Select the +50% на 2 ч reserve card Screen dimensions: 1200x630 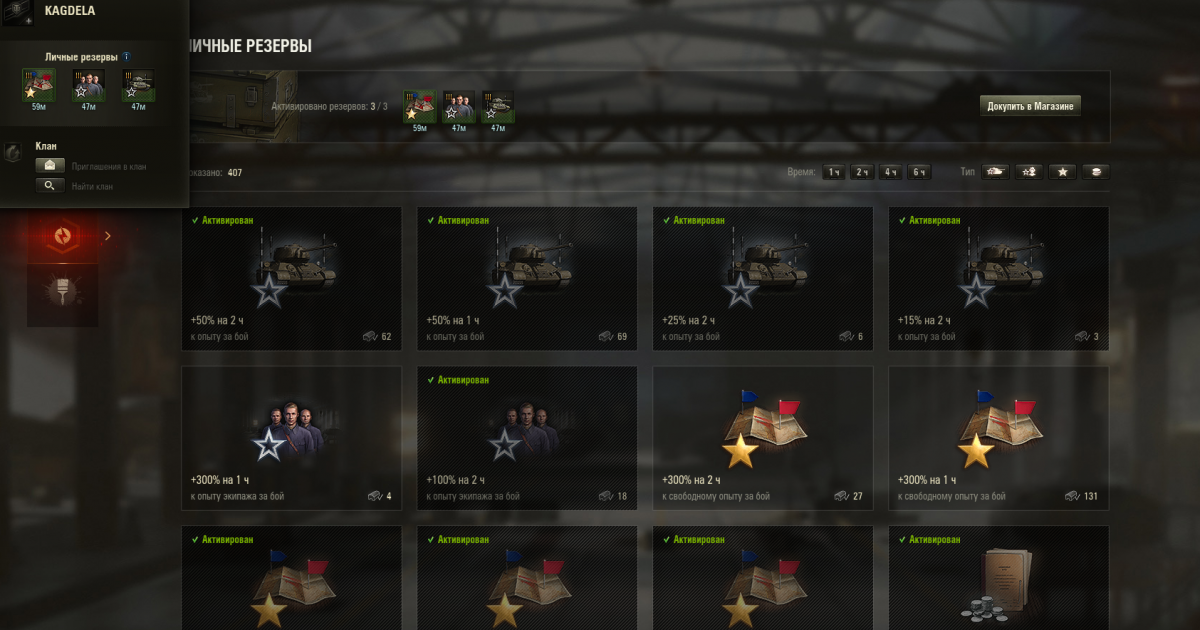click(291, 278)
